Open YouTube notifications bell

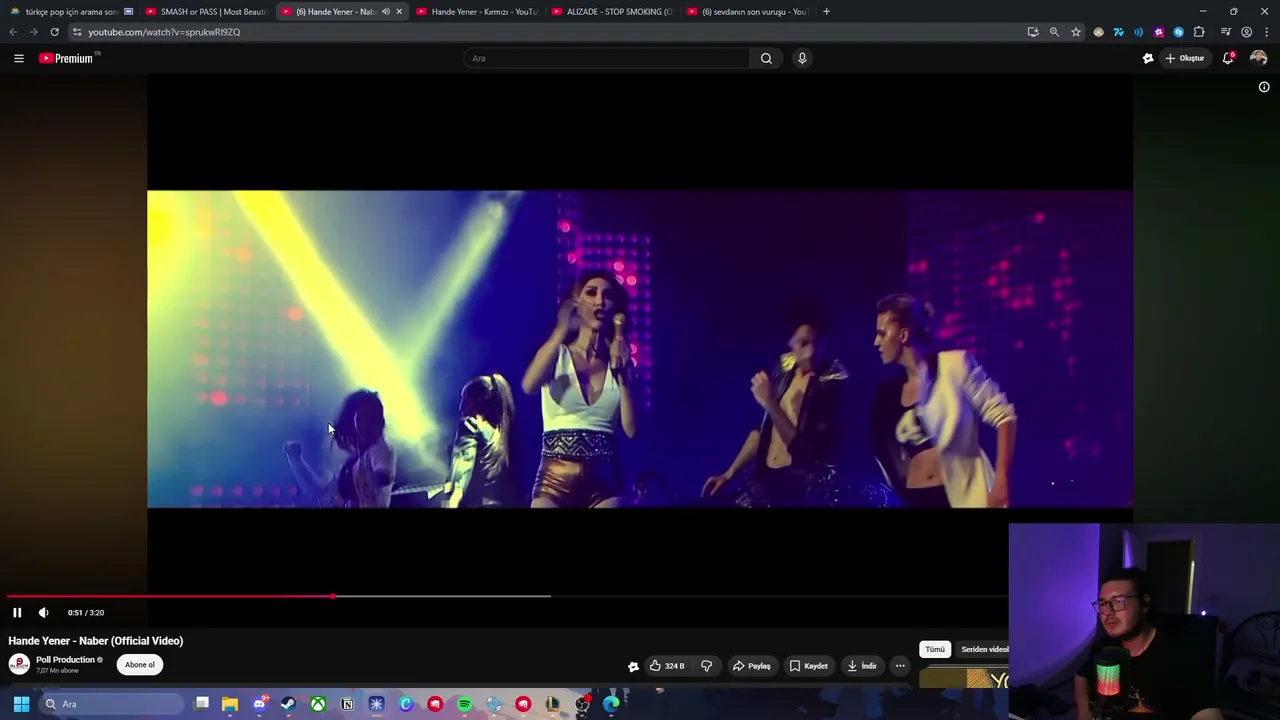click(1228, 58)
